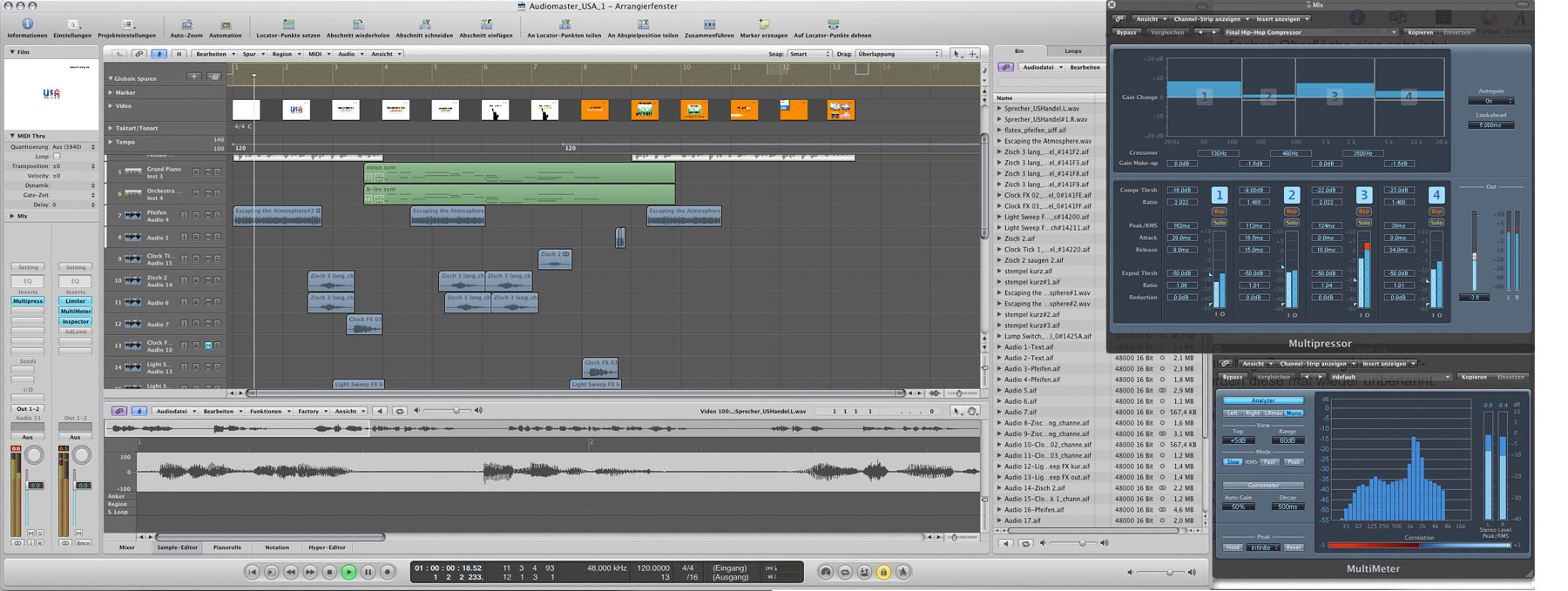The image size is (1568, 591).
Task: Switch to the Pianorolle tab
Action: [227, 547]
